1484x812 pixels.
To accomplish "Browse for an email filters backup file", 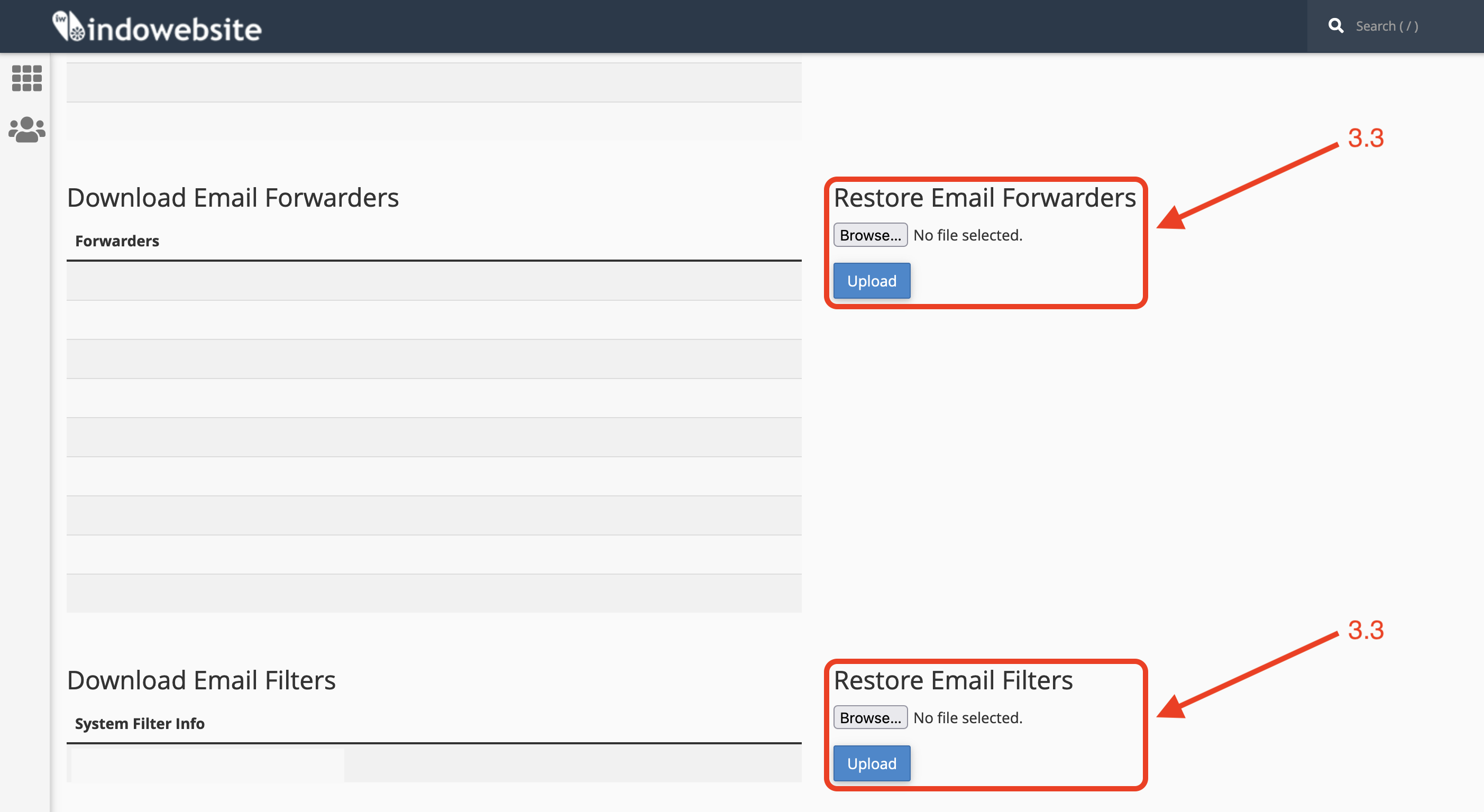I will click(870, 717).
